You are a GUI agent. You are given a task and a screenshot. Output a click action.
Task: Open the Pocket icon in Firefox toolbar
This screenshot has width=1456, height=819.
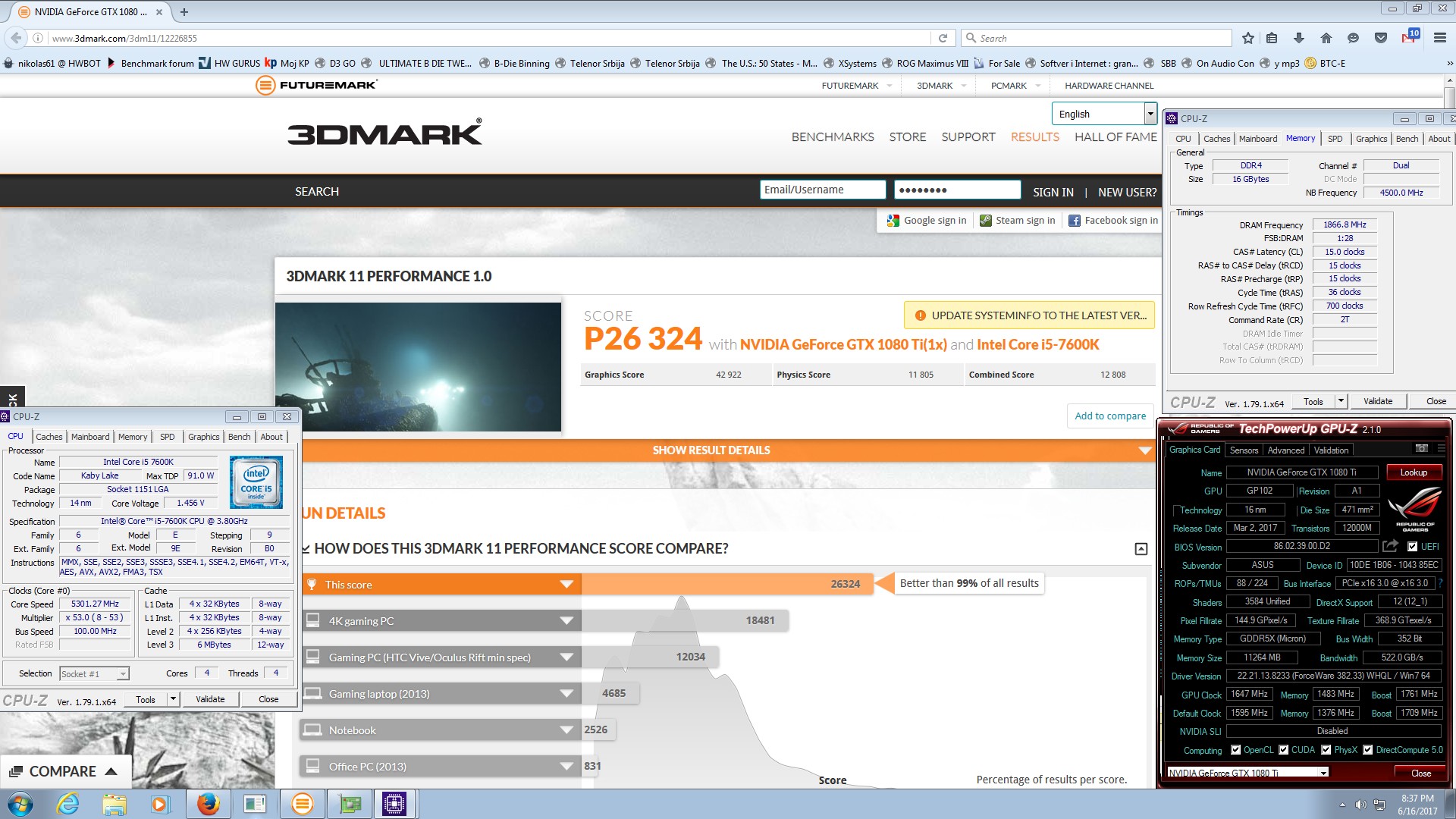pyautogui.click(x=1381, y=38)
